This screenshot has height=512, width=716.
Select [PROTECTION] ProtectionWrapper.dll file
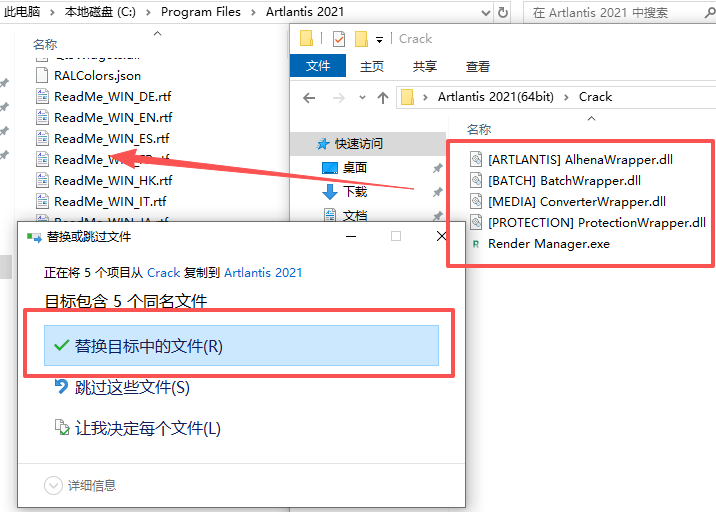click(596, 223)
